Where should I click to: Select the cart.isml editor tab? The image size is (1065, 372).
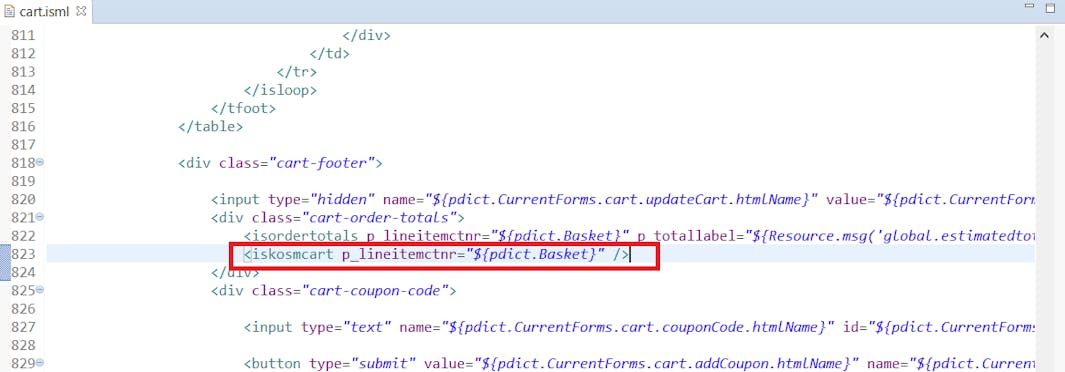45,12
